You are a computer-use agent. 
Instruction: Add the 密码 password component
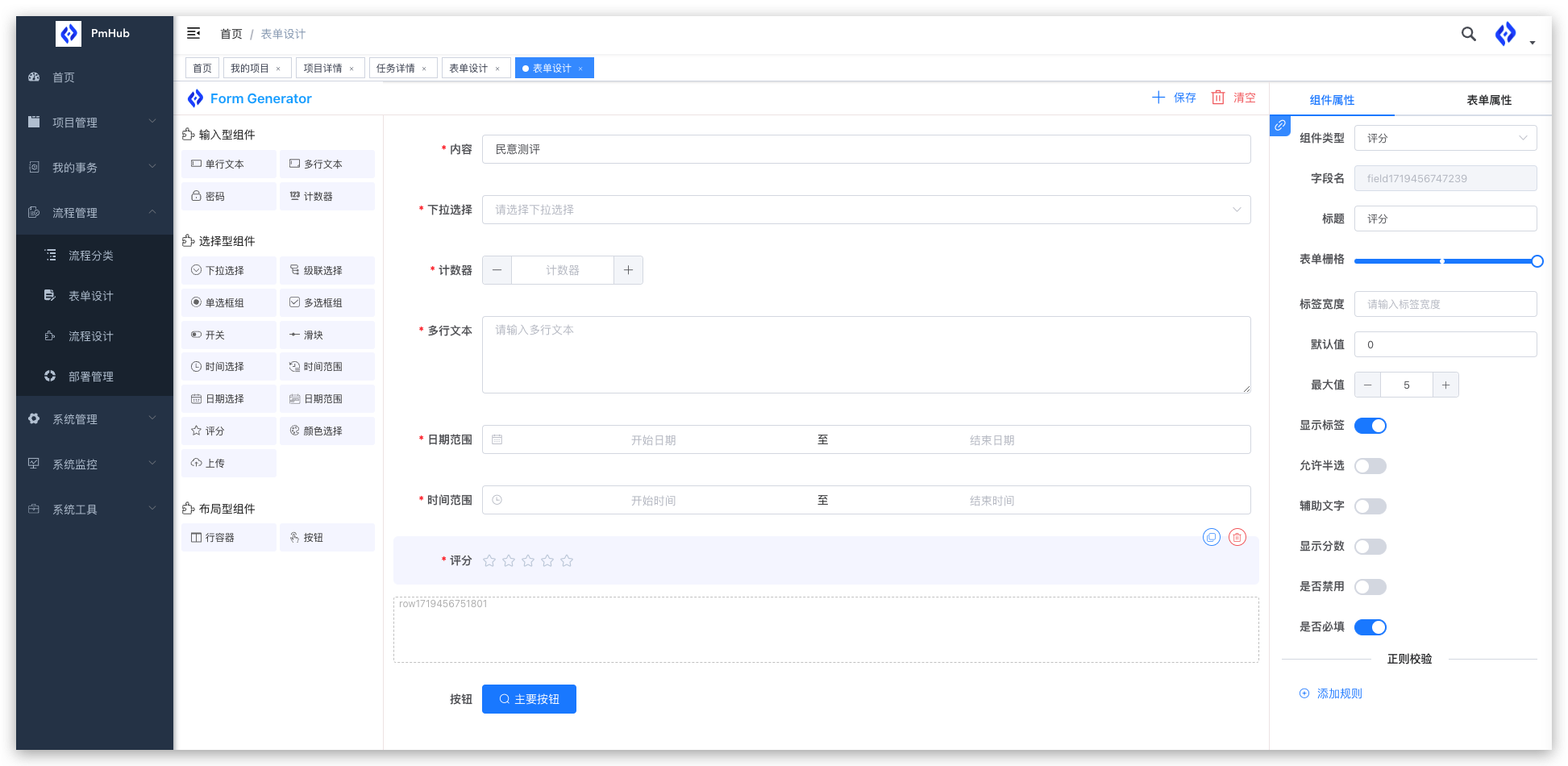point(229,196)
